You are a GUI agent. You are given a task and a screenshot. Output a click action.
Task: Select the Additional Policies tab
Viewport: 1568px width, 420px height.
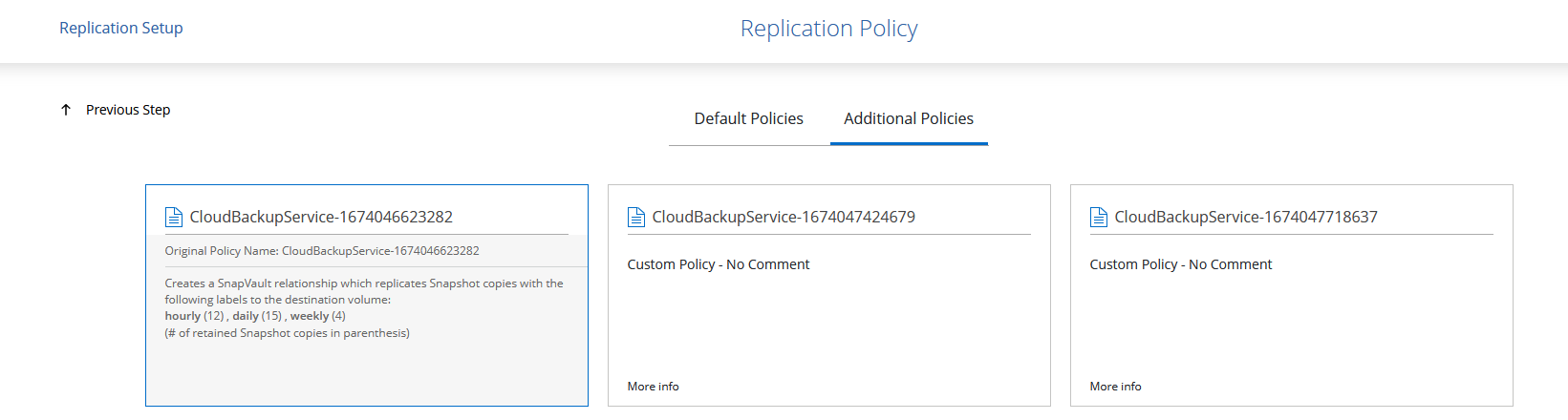coord(908,119)
